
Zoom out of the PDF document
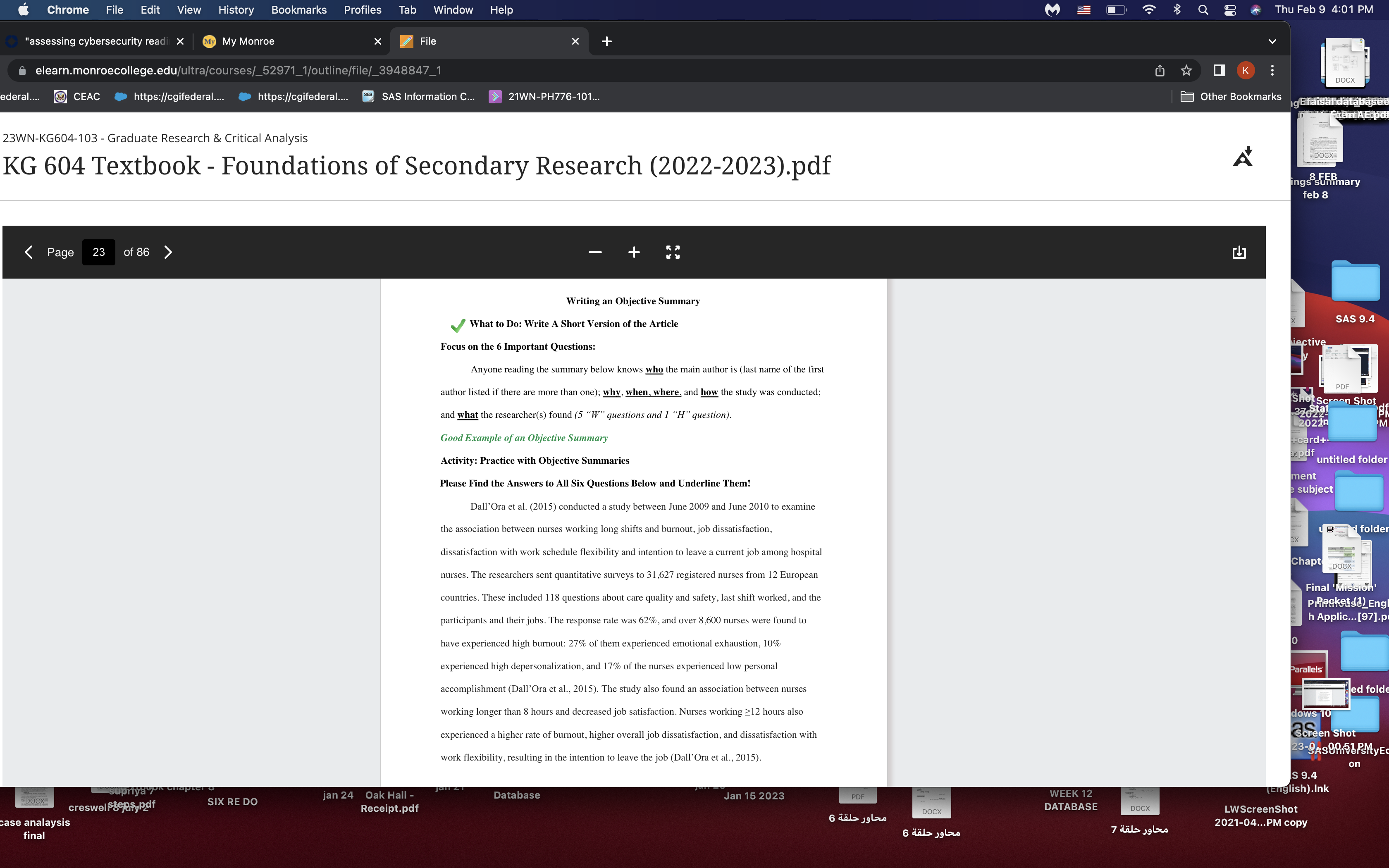point(594,252)
